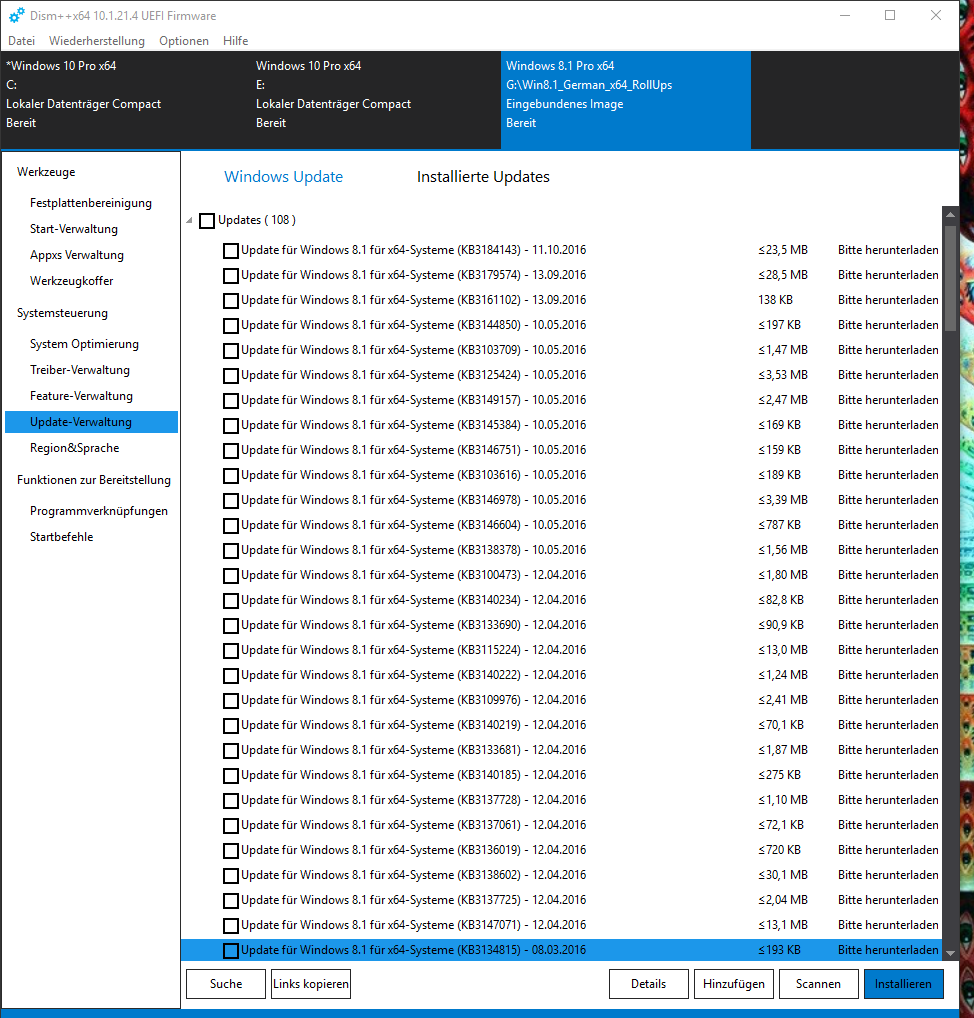Viewport: 974px width, 1018px height.
Task: Click the Werkzeuge section header
Action: [x=46, y=172]
